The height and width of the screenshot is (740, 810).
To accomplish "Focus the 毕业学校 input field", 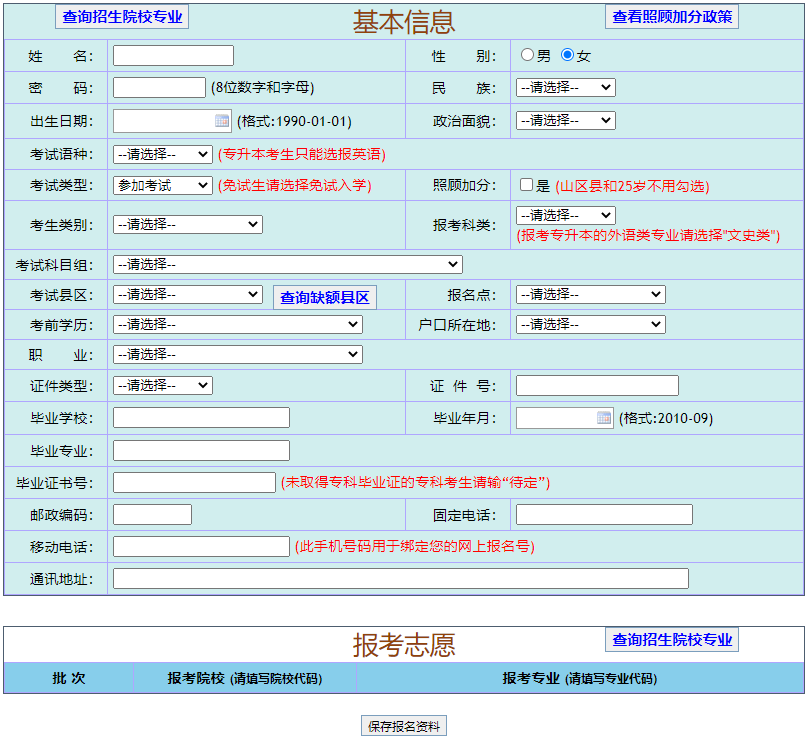I will pyautogui.click(x=201, y=418).
